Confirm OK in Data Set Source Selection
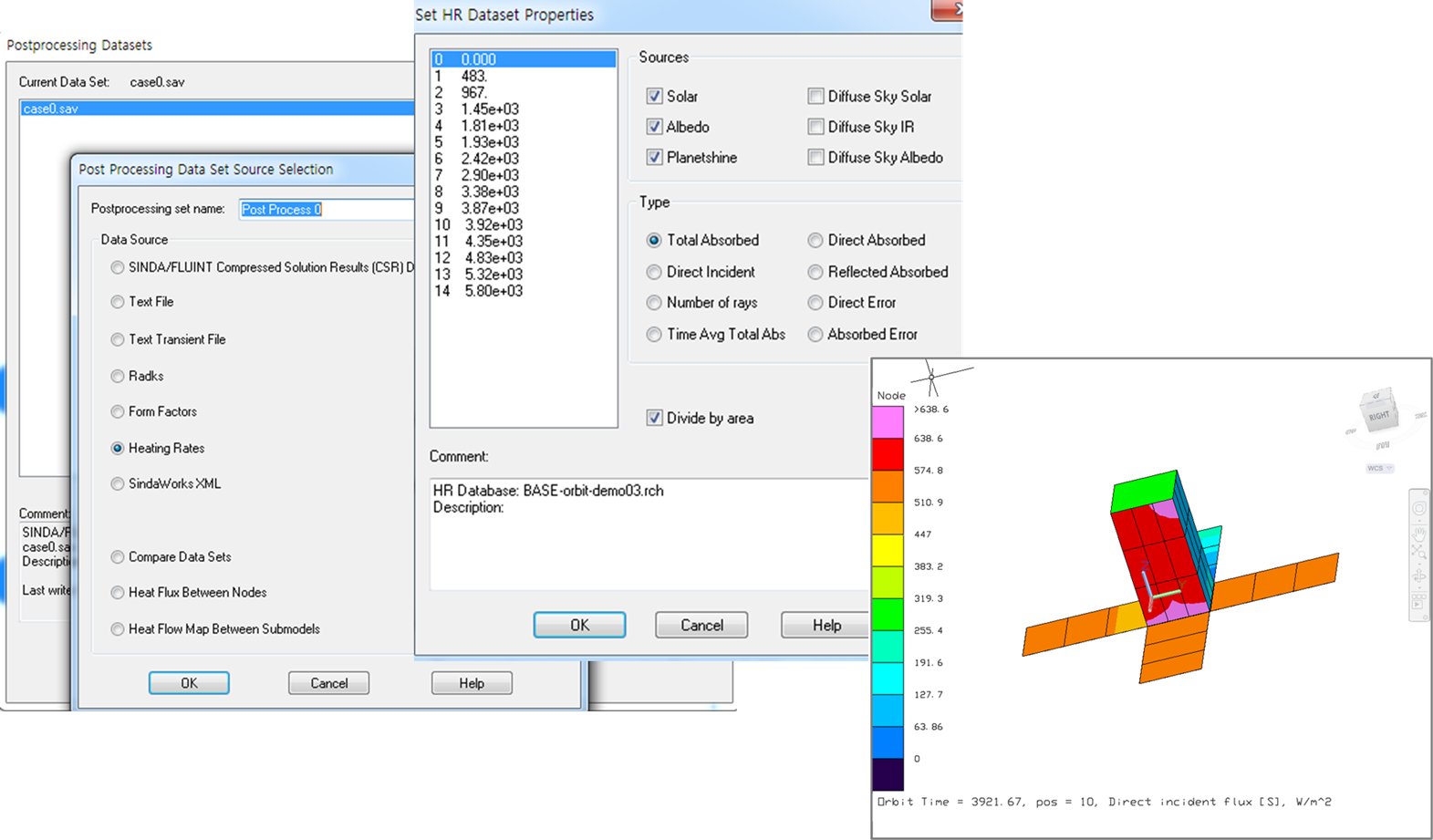The height and width of the screenshot is (840, 1433). [x=189, y=683]
